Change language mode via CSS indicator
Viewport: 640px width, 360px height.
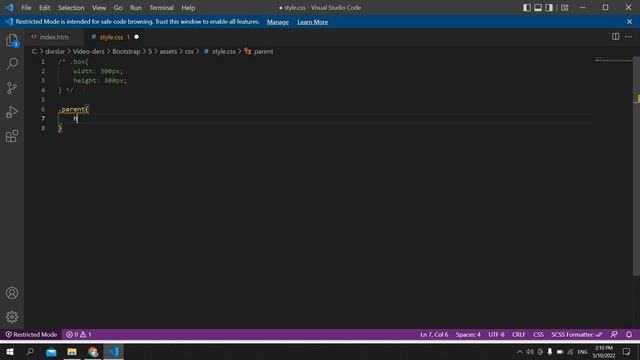(x=538, y=334)
